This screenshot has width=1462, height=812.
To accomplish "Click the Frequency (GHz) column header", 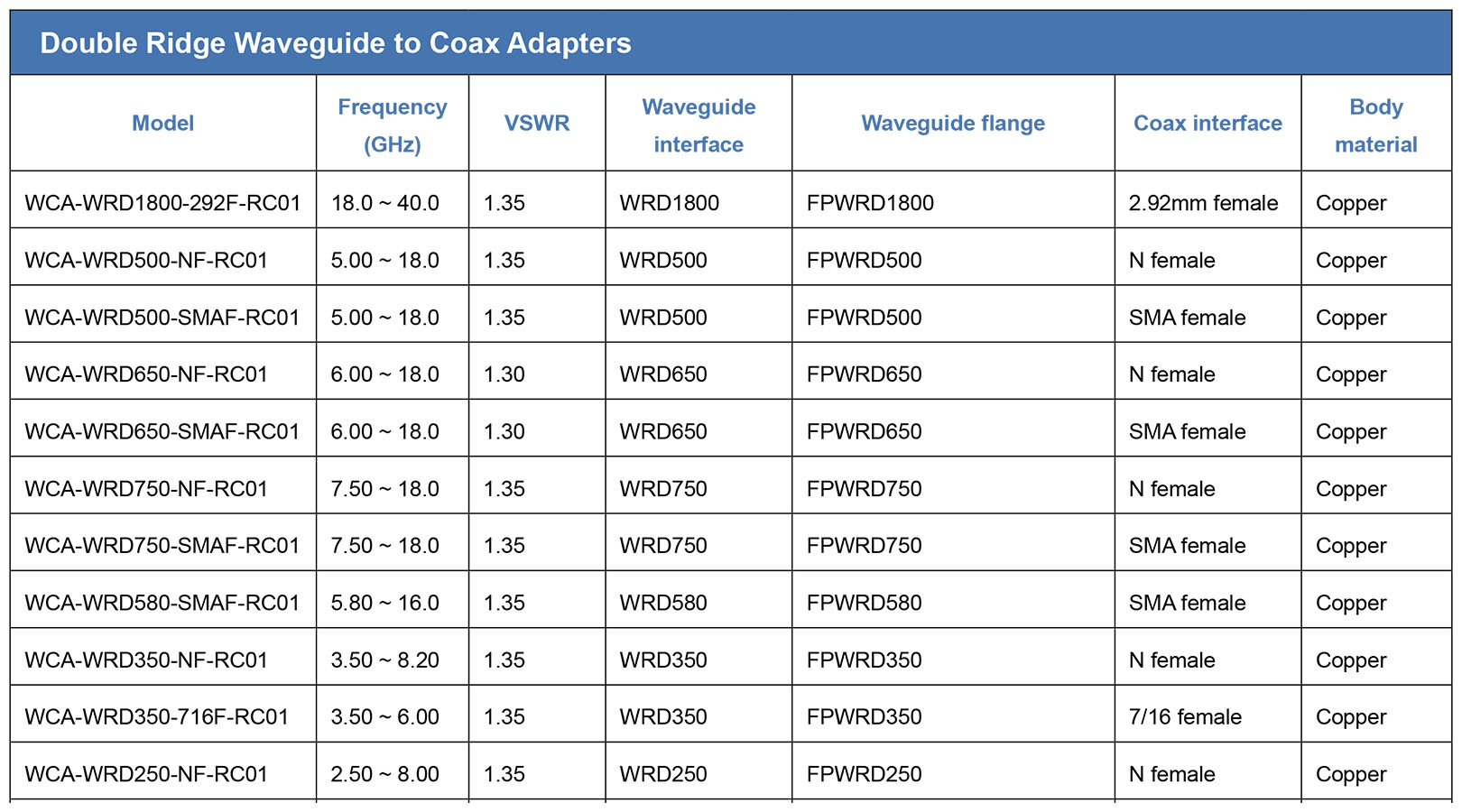I will point(393,125).
